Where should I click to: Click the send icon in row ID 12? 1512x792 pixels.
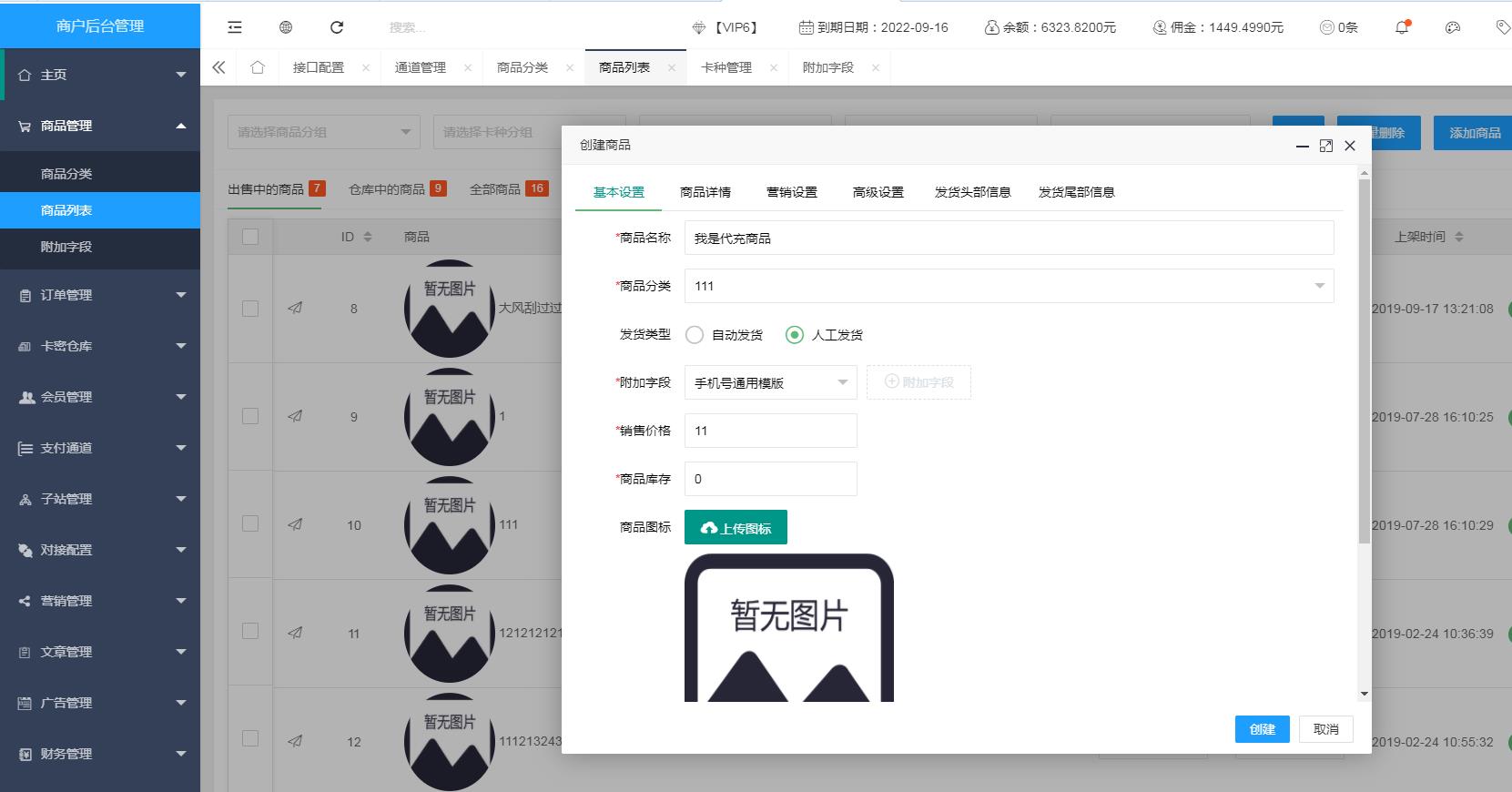[295, 741]
